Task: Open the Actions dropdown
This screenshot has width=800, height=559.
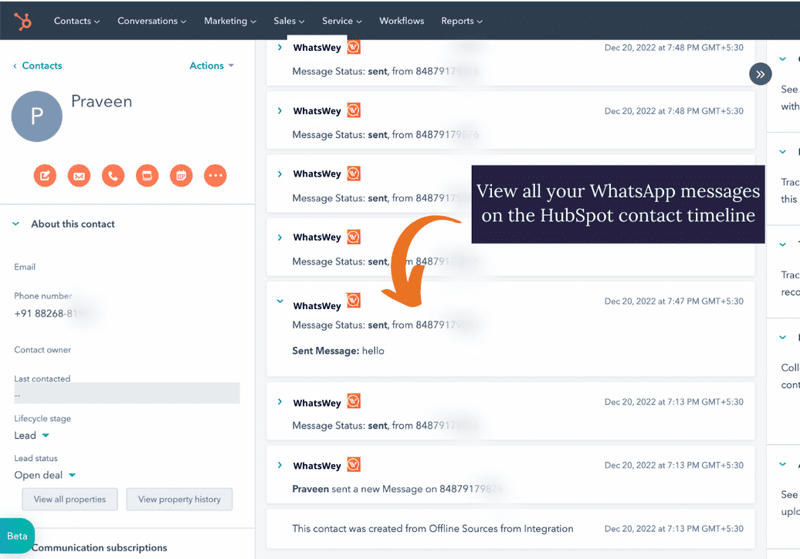Action: [x=212, y=66]
